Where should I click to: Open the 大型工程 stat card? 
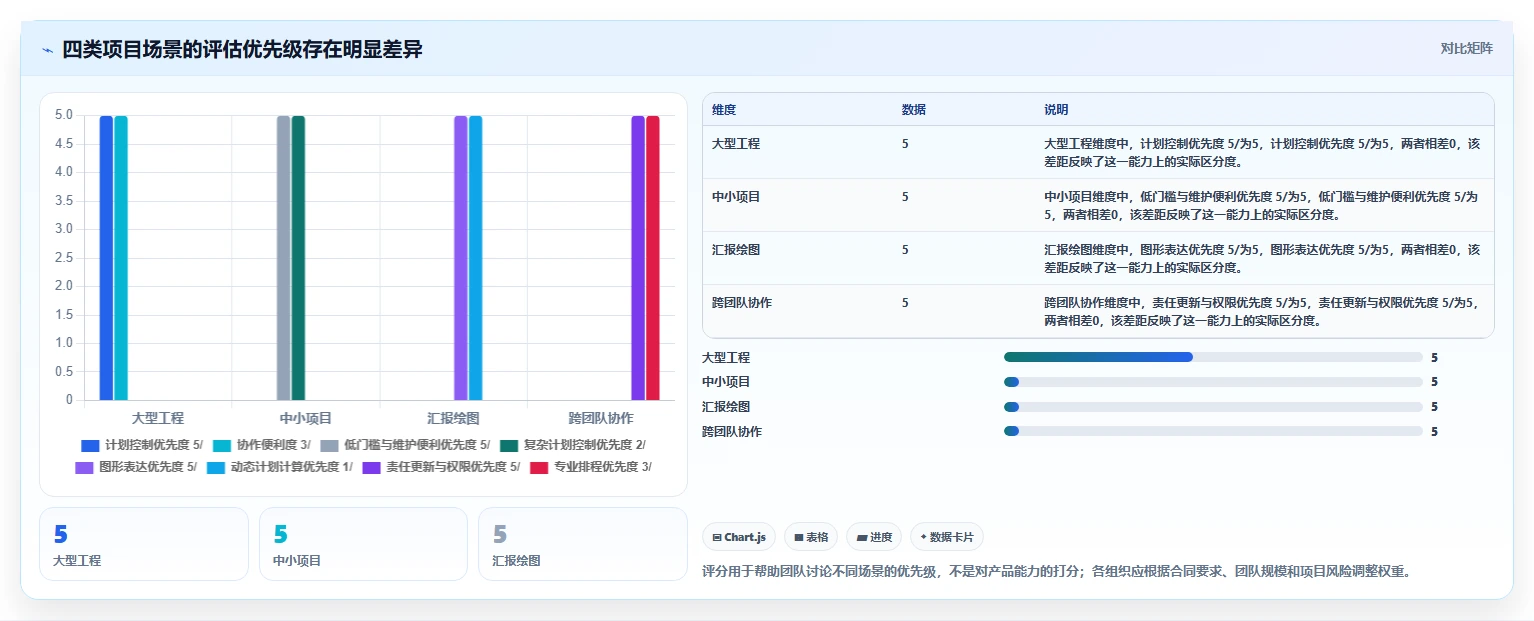(144, 544)
